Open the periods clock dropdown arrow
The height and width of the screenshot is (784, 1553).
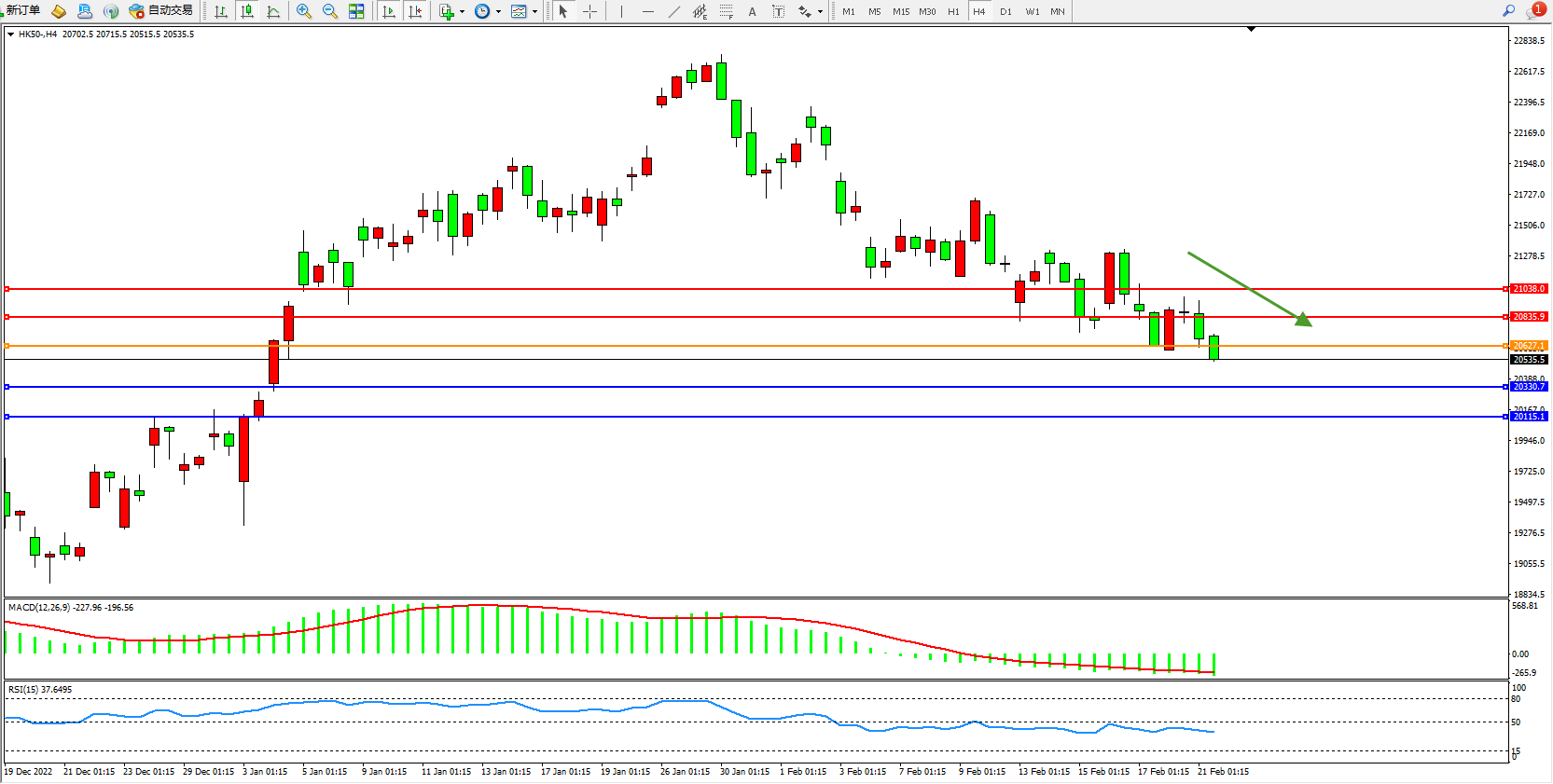point(498,12)
